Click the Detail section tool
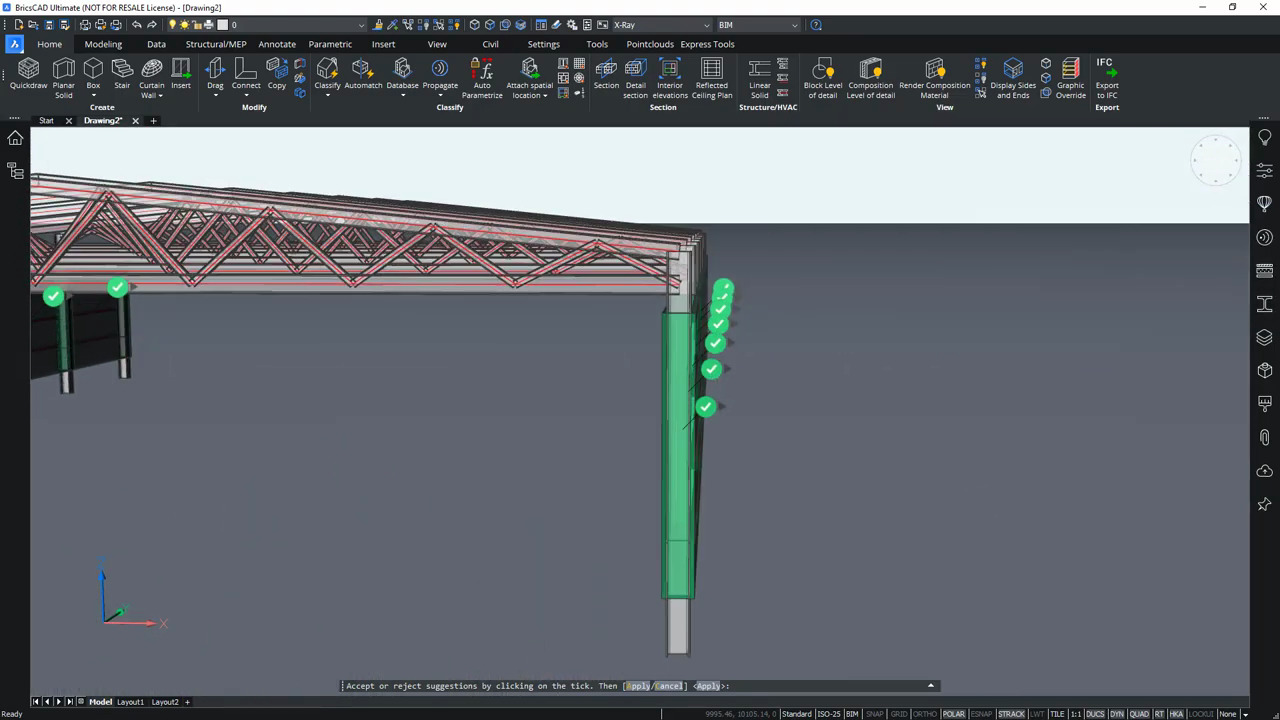1280x720 pixels. tap(636, 78)
